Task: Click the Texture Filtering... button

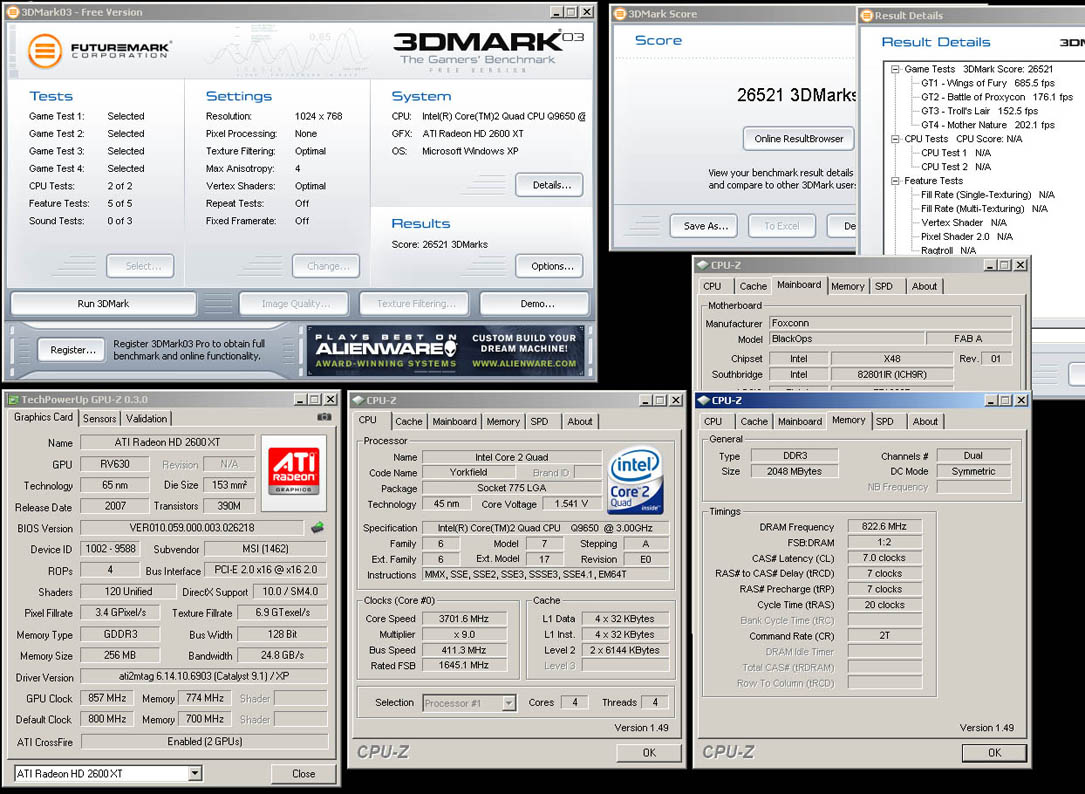Action: pyautogui.click(x=414, y=303)
